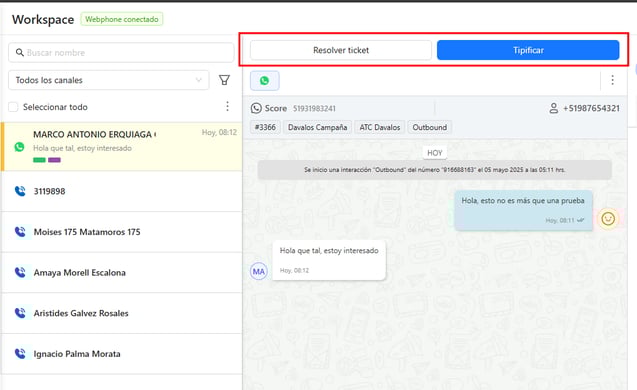Click the Hoy, 08:12 time on contact list
The image size is (637, 390).
click(219, 132)
